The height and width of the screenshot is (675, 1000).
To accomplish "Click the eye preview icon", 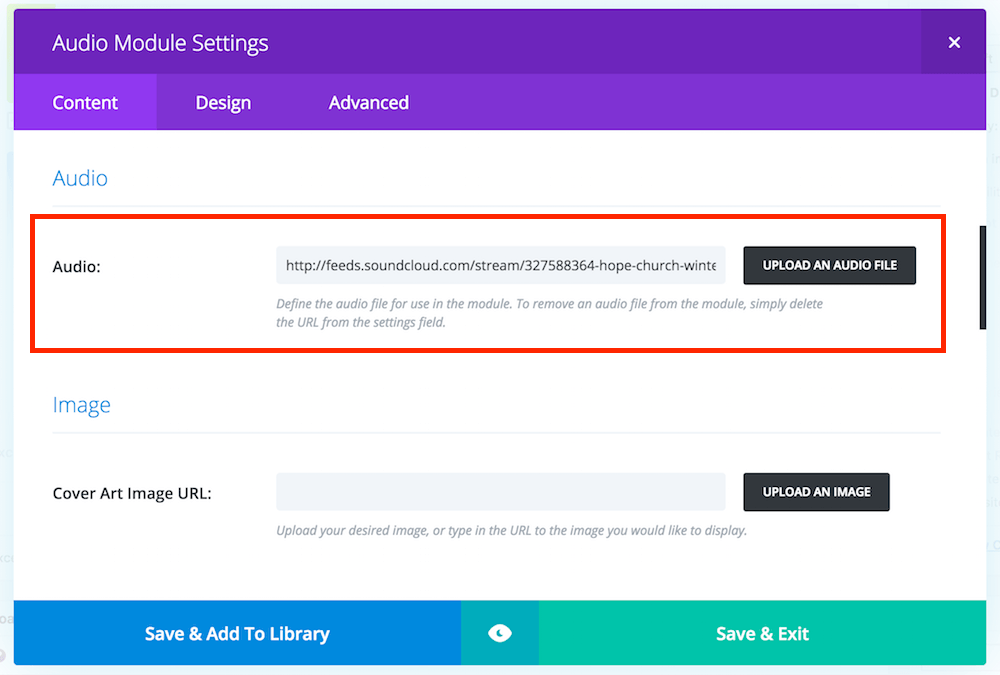I will tap(499, 633).
